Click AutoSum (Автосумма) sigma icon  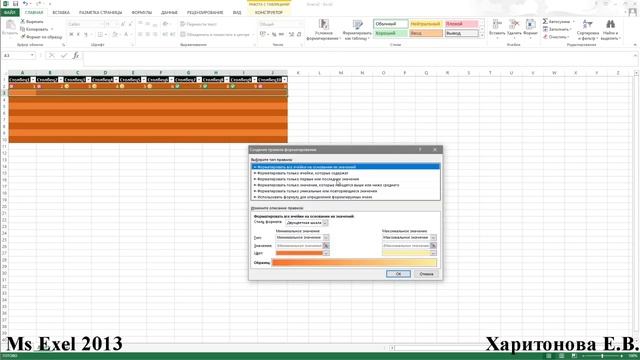(545, 21)
